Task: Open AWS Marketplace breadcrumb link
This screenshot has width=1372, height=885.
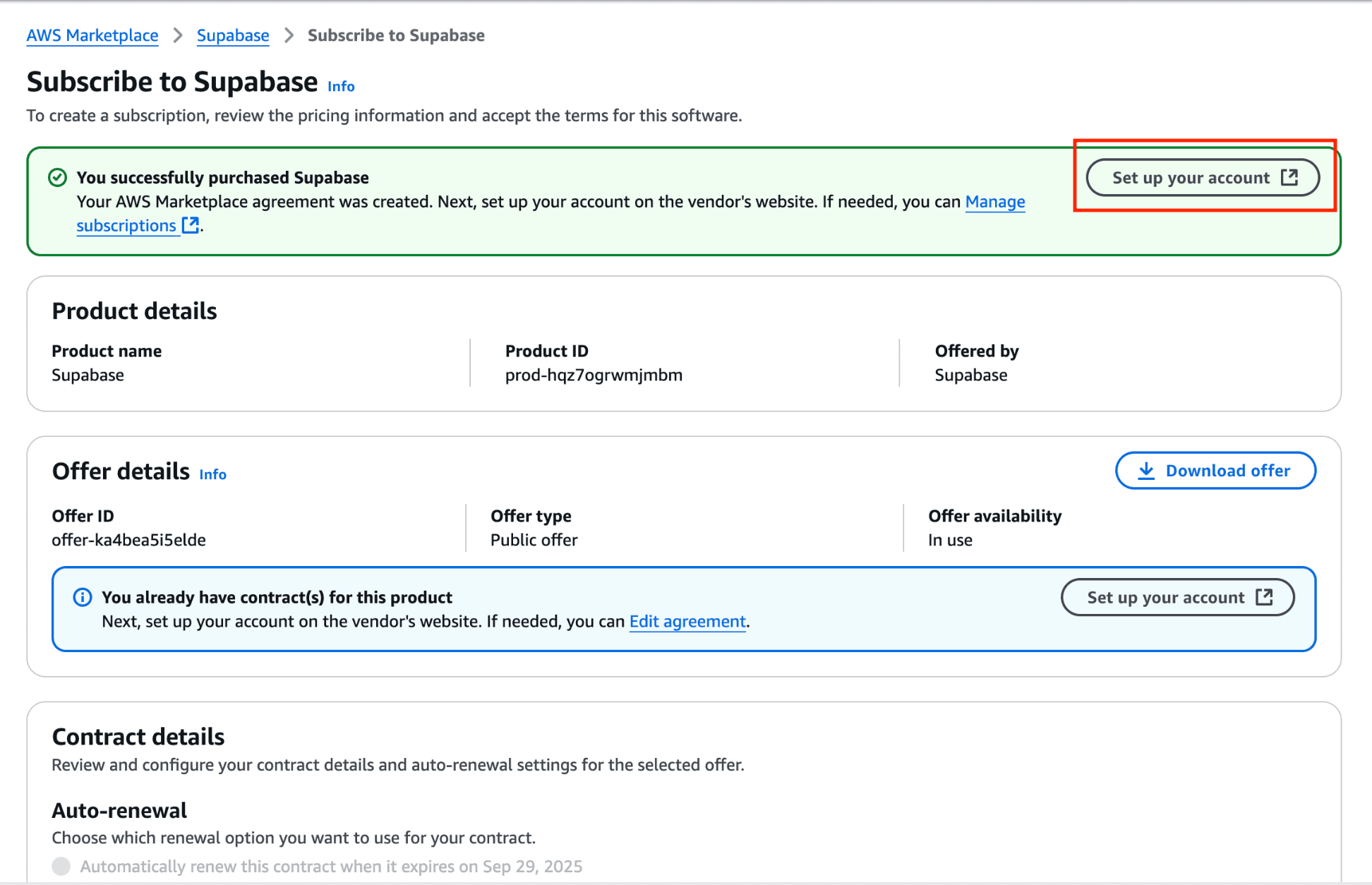Action: coord(92,35)
